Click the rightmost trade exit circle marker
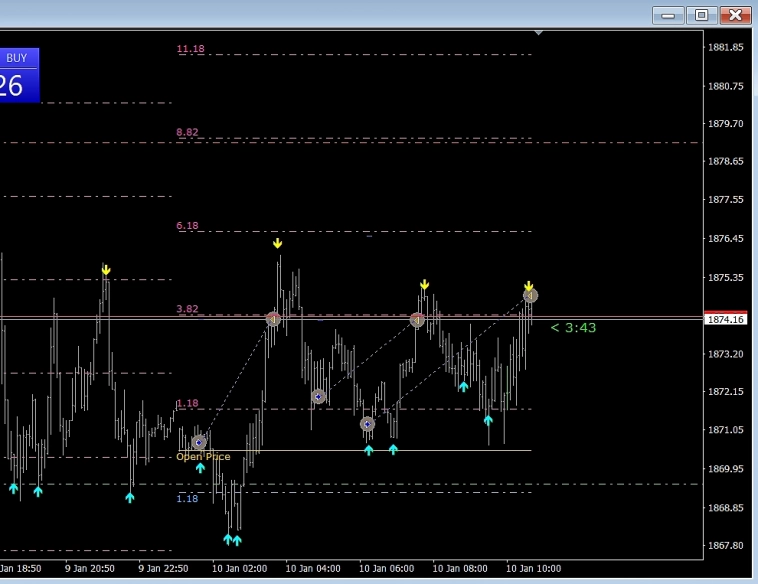The image size is (758, 584). [x=530, y=296]
